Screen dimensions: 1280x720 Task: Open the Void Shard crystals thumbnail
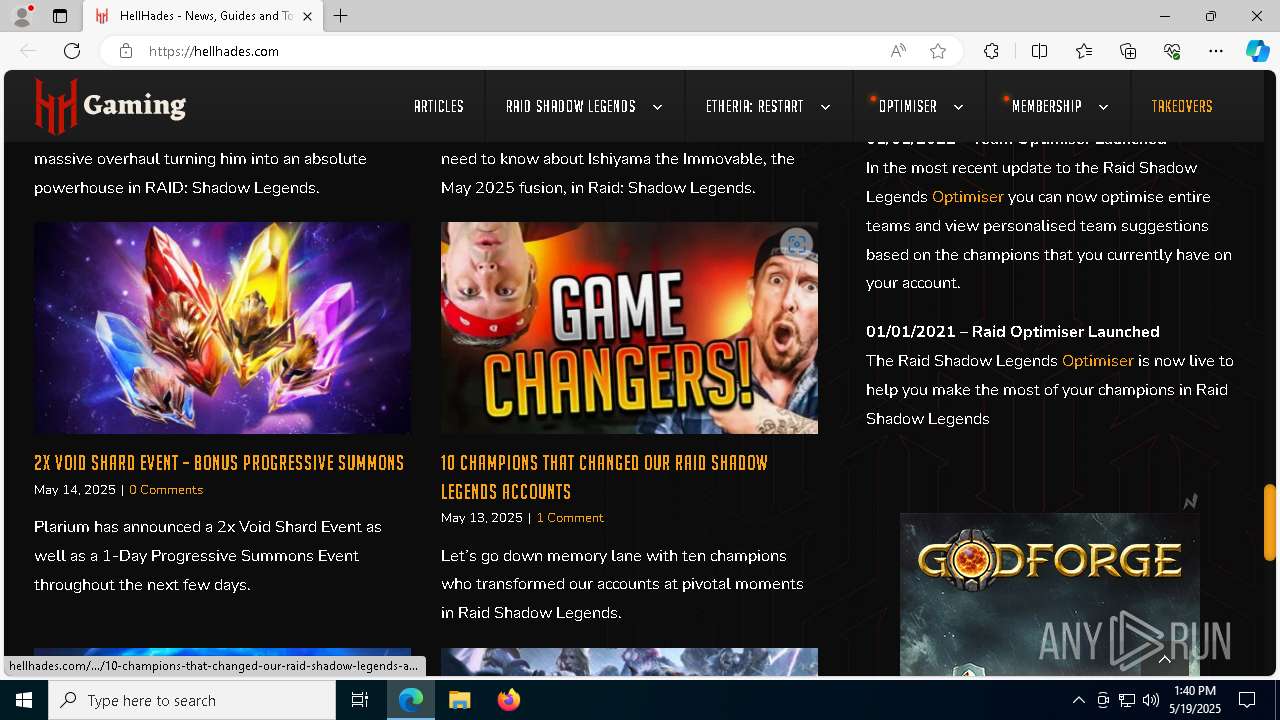[x=222, y=328]
